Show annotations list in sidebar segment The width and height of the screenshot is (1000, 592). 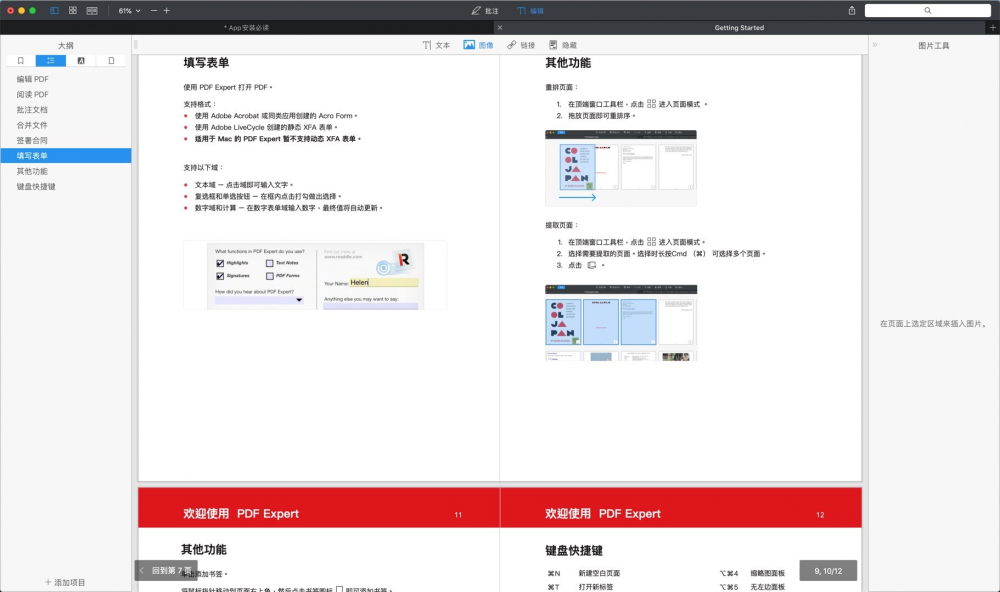coord(81,61)
